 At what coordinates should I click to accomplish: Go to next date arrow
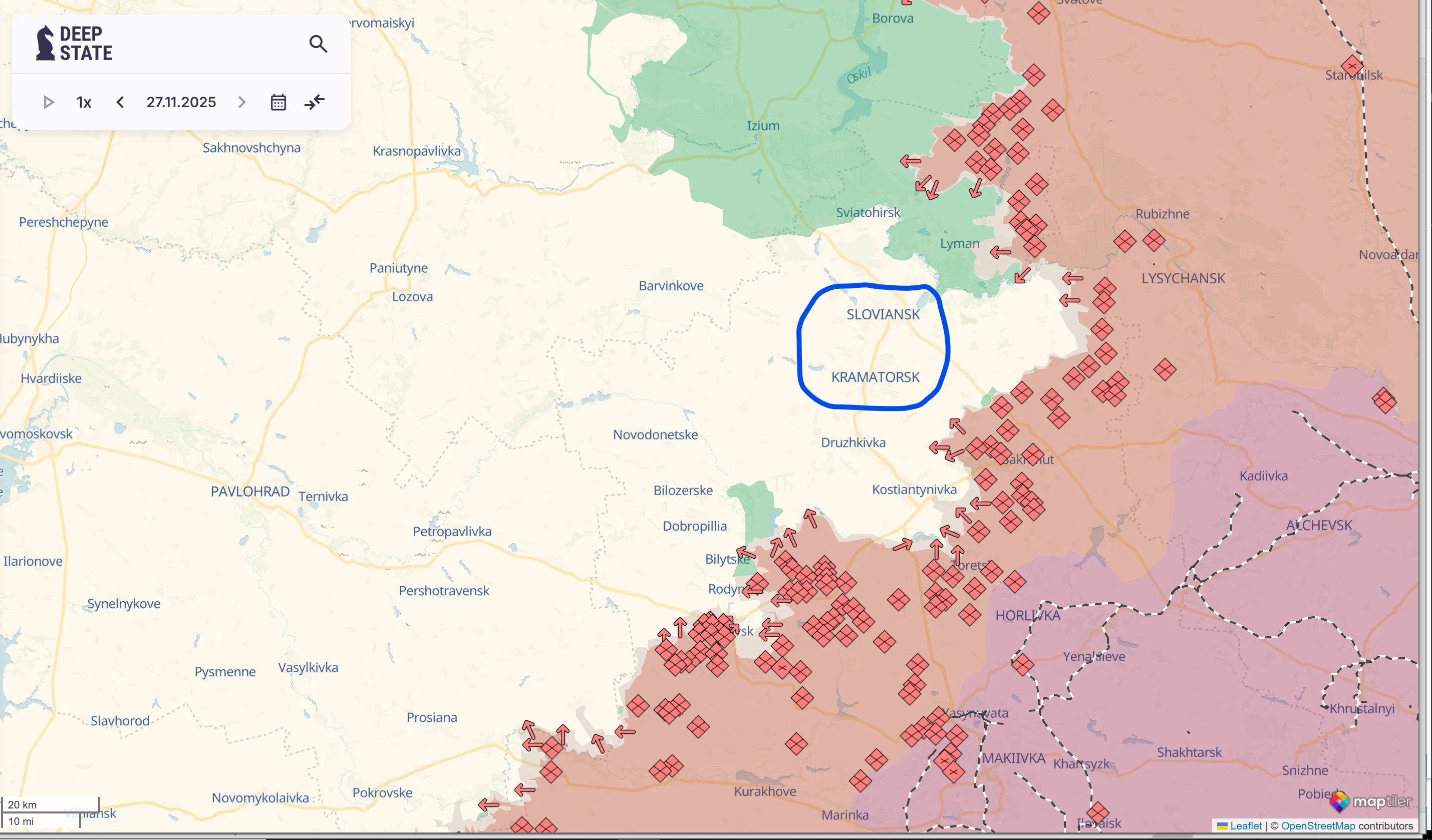click(x=241, y=102)
